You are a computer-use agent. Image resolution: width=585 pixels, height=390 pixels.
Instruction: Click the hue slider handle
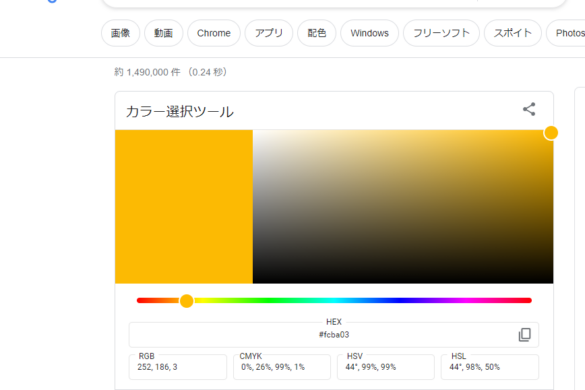click(x=187, y=300)
